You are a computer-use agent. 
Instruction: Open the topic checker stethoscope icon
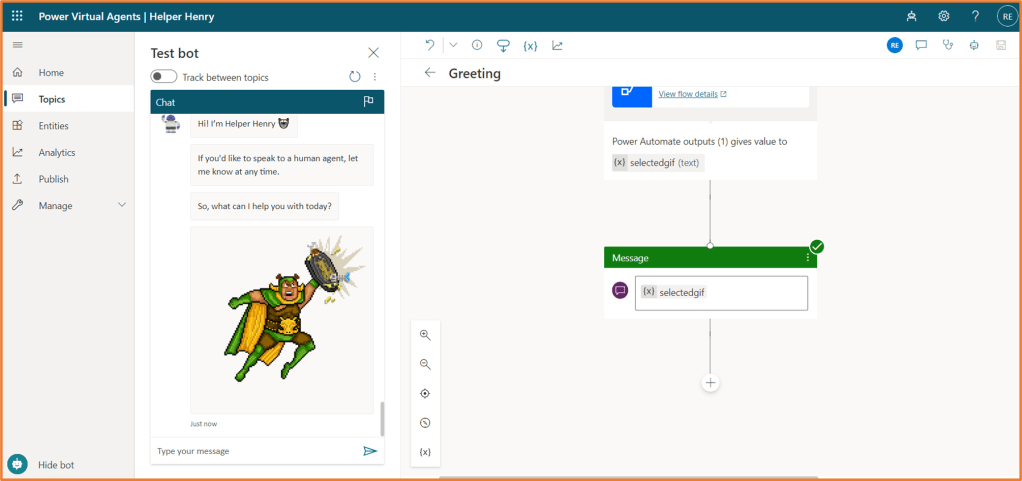(x=948, y=45)
